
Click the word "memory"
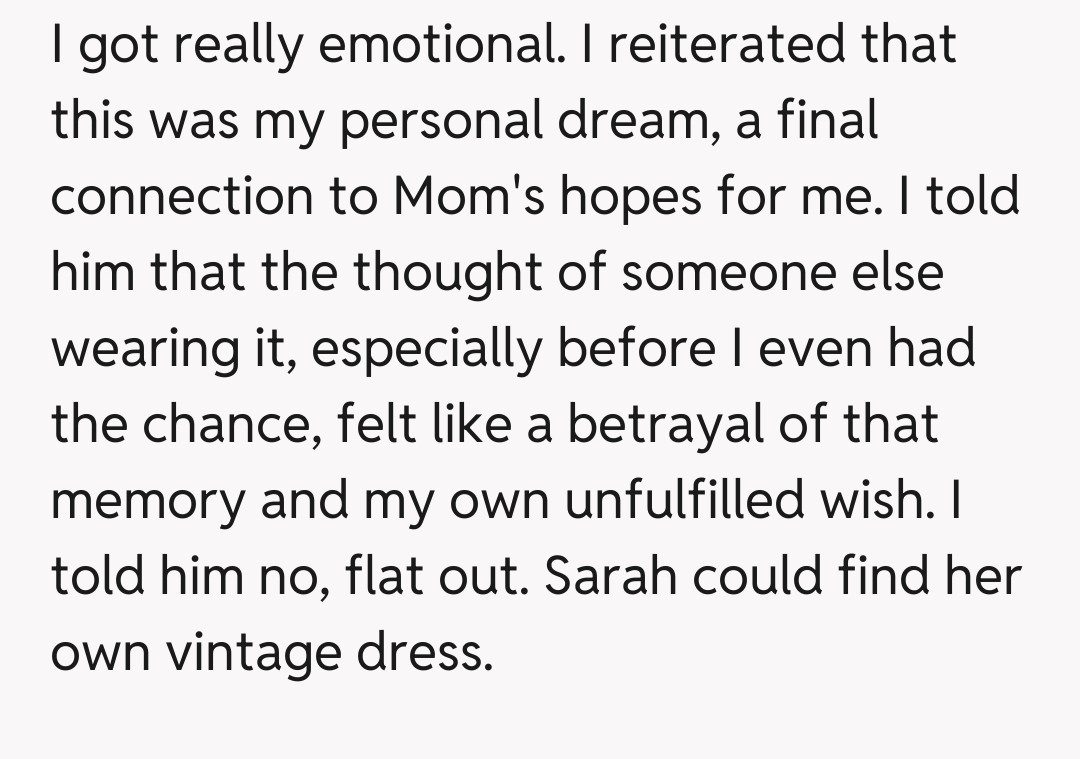click(x=146, y=502)
